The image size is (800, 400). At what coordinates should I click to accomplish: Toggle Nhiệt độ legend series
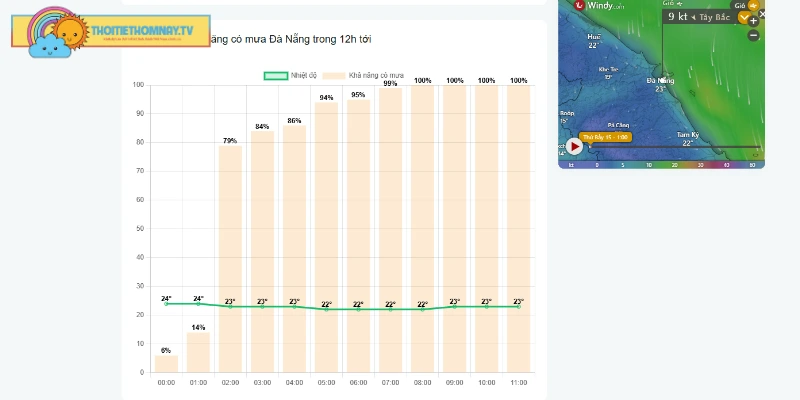[290, 76]
